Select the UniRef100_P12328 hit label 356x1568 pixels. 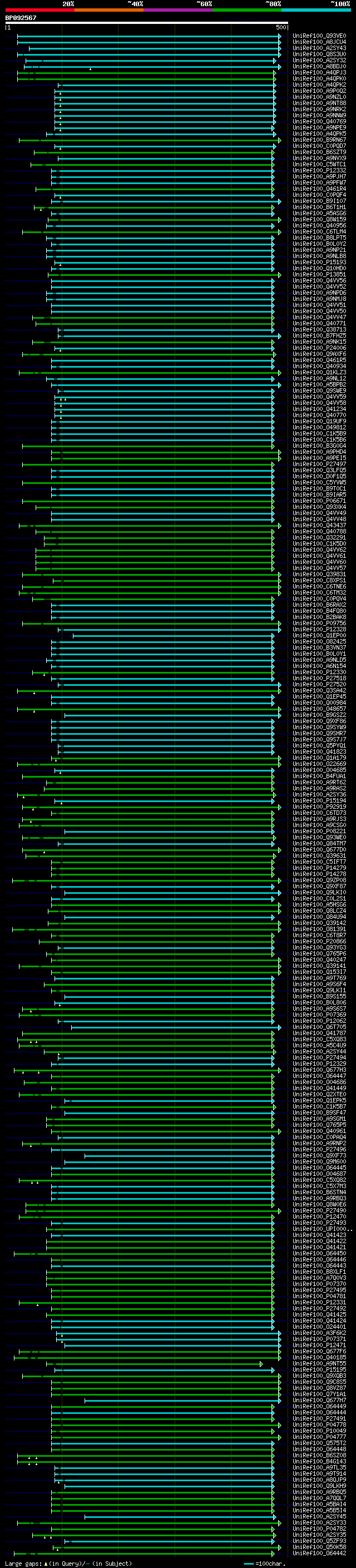tap(319, 630)
